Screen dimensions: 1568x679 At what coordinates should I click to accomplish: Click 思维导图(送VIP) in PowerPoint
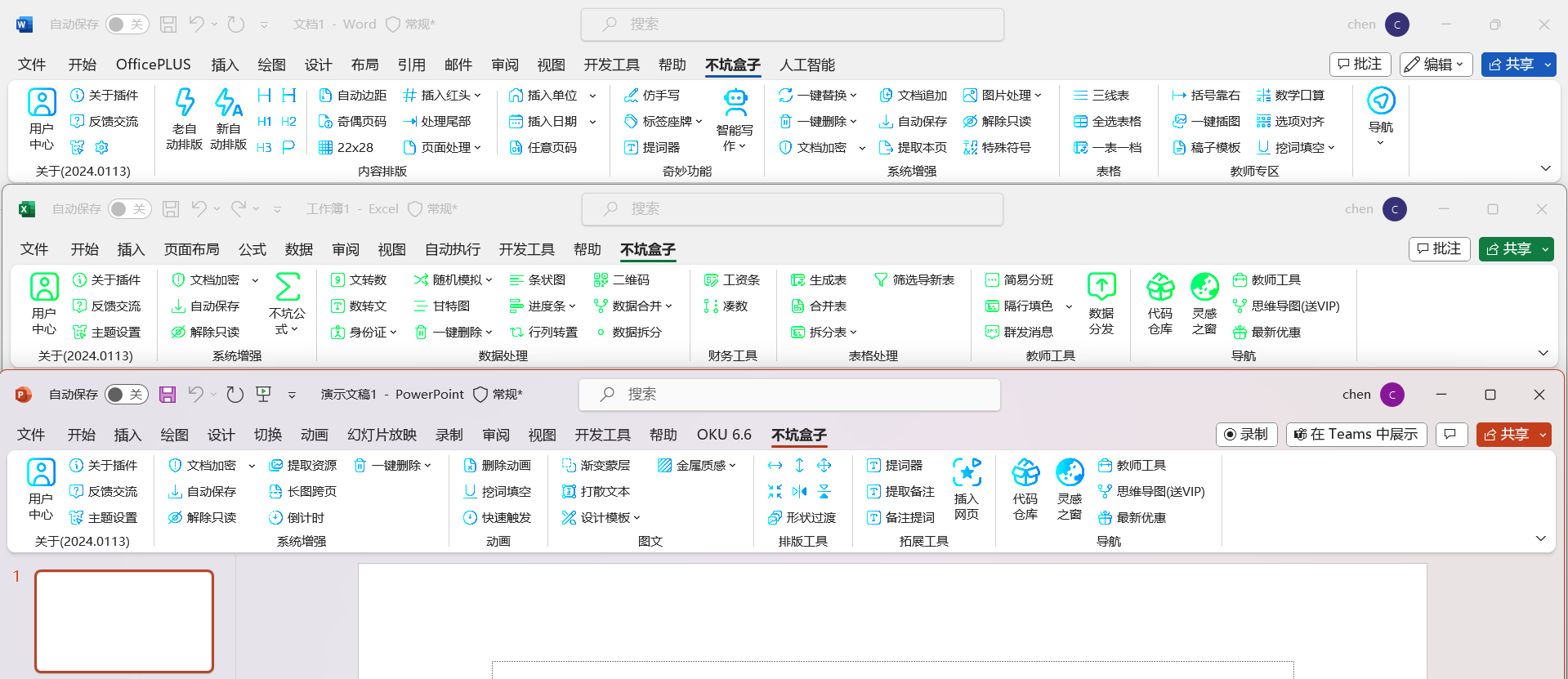click(x=1151, y=491)
